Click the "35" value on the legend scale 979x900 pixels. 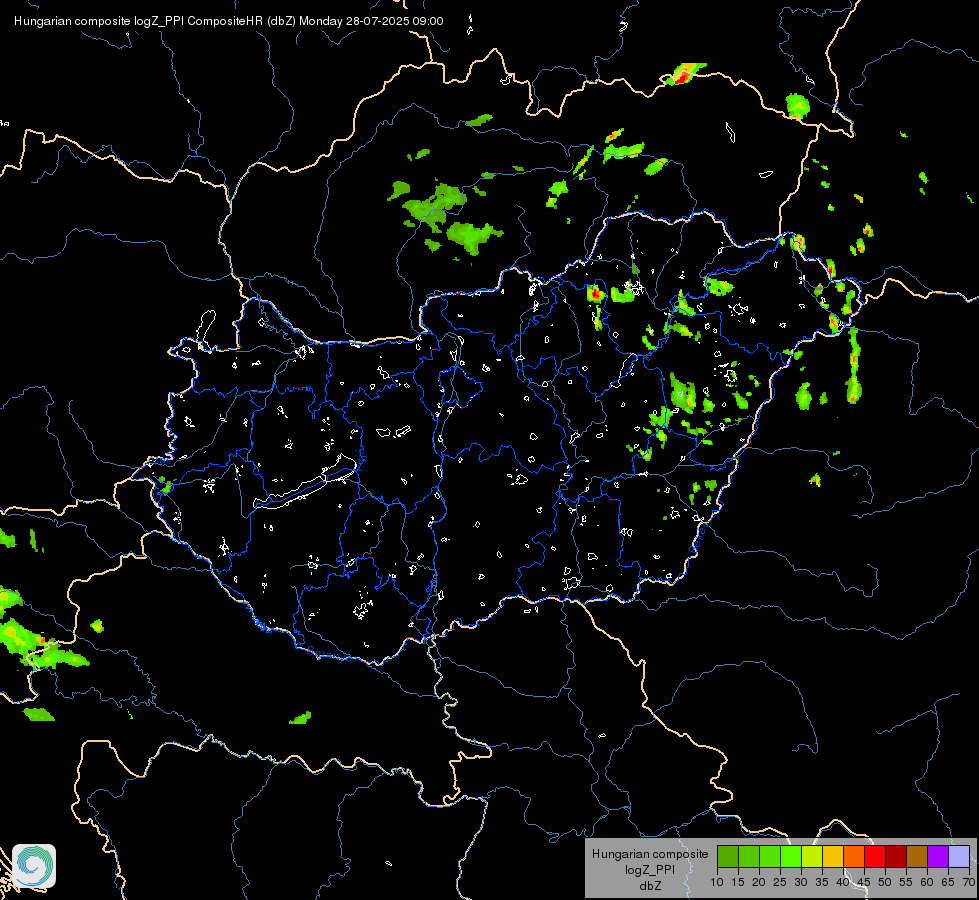pos(822,882)
